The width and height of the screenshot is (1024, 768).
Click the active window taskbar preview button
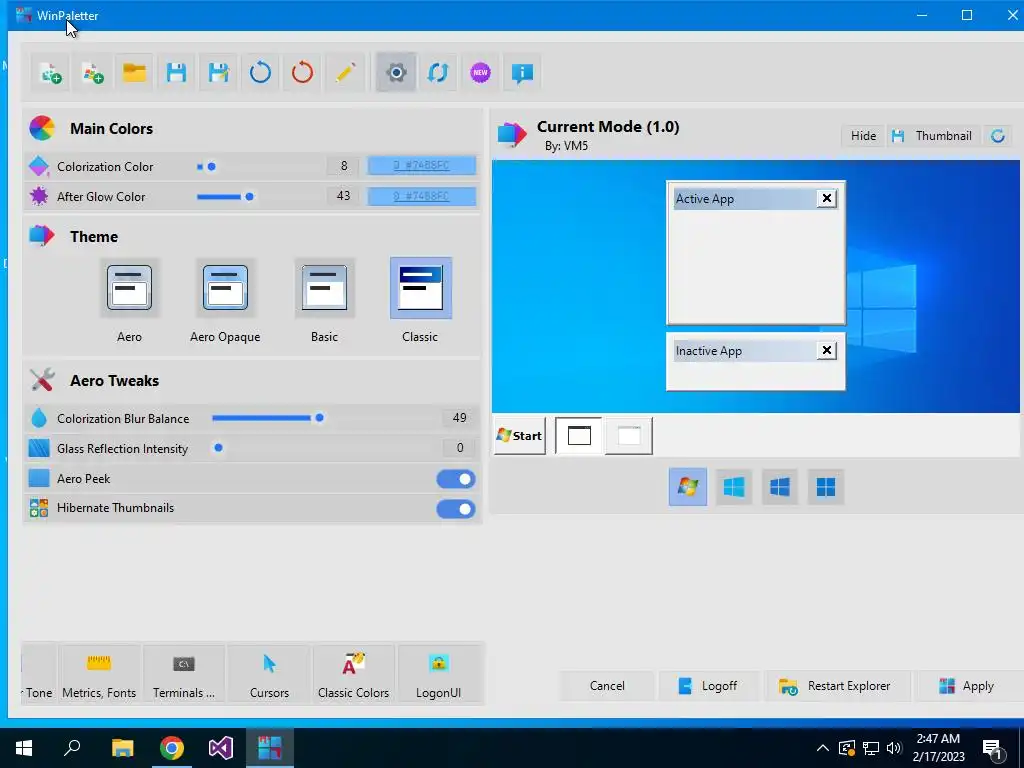579,436
